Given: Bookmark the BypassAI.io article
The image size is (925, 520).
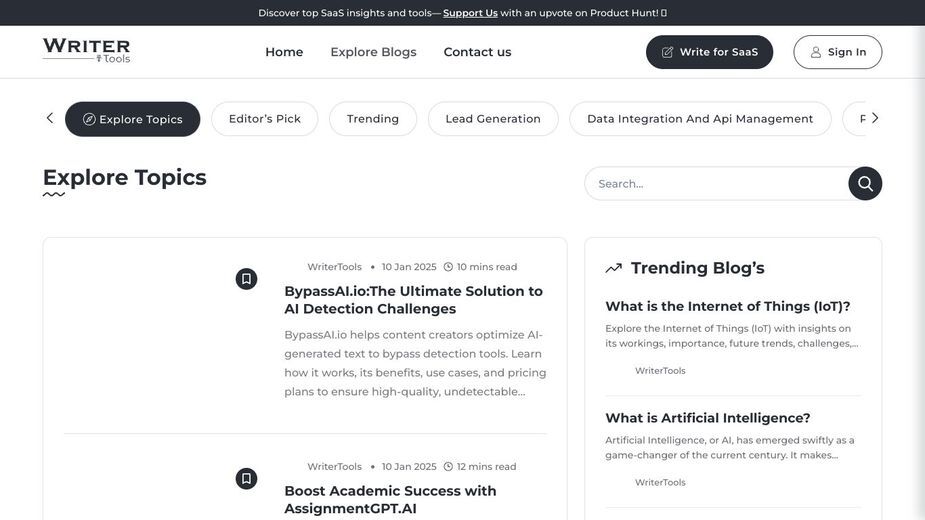Looking at the screenshot, I should [247, 279].
